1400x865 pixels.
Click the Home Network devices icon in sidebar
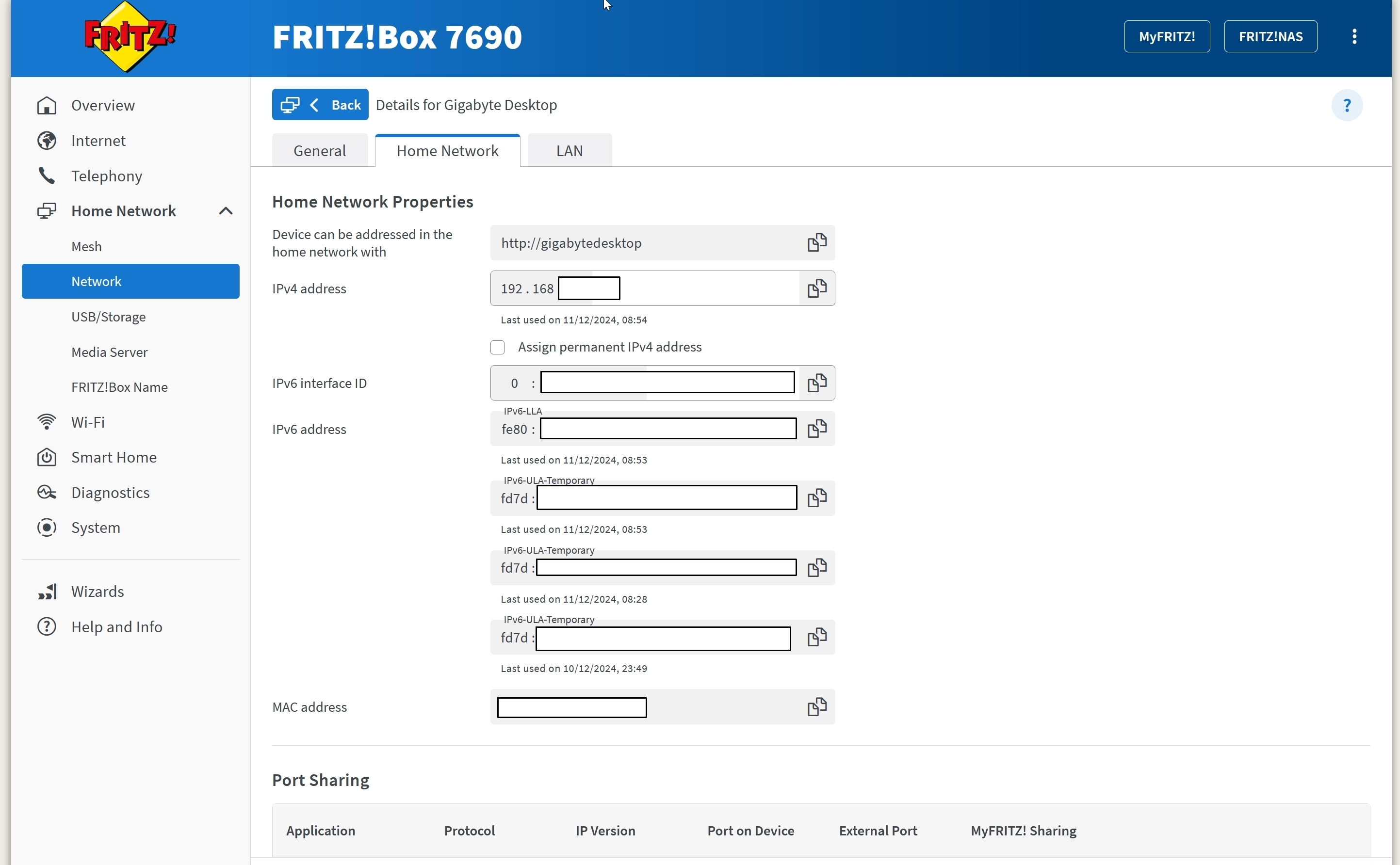click(x=47, y=211)
